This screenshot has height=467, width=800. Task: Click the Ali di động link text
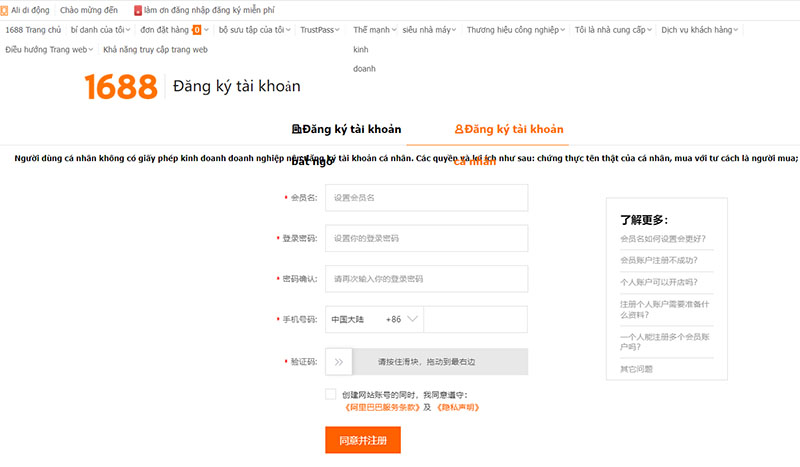30,10
